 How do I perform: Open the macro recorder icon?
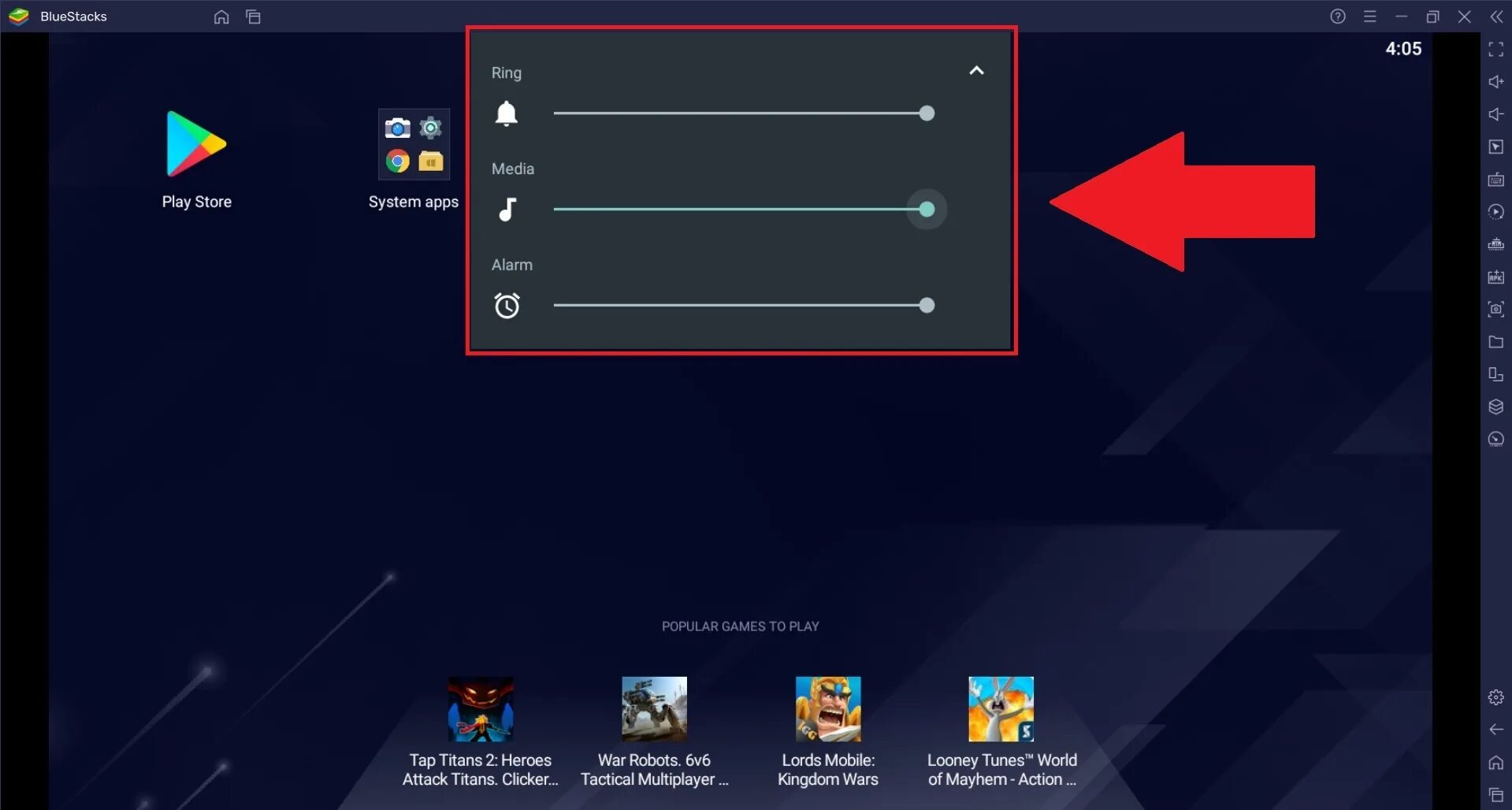(1496, 212)
